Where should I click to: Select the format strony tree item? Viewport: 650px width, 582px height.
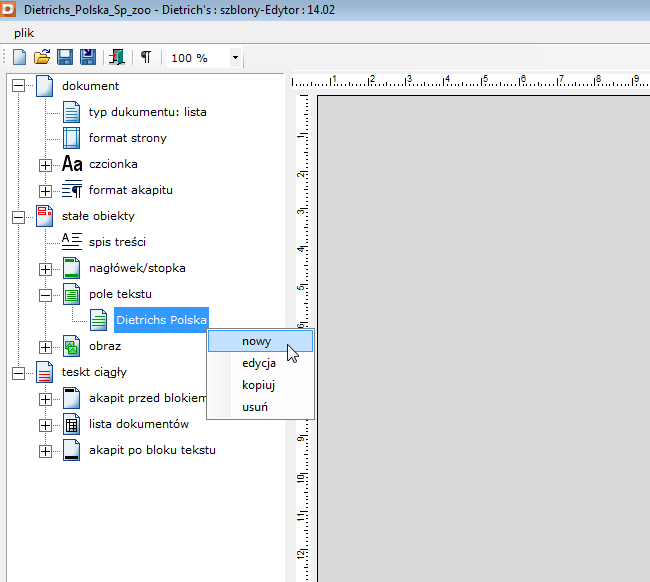coord(127,138)
